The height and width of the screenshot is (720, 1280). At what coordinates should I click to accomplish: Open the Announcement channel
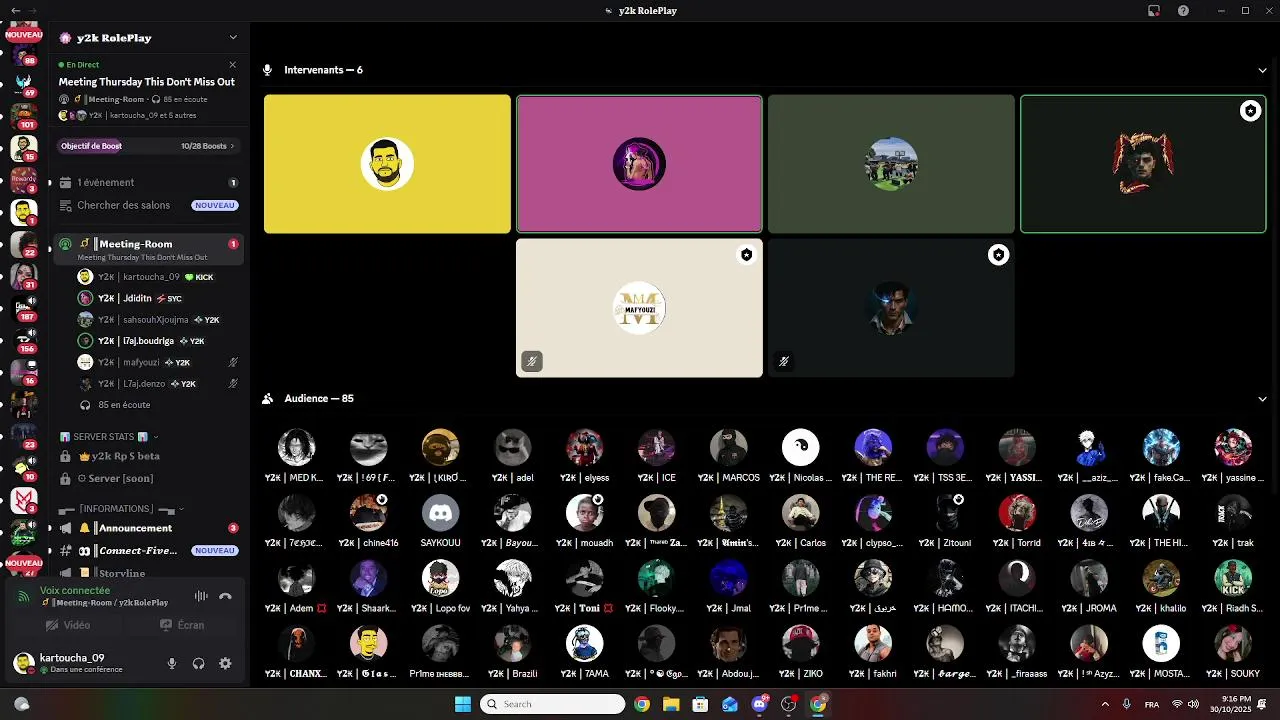pyautogui.click(x=148, y=528)
